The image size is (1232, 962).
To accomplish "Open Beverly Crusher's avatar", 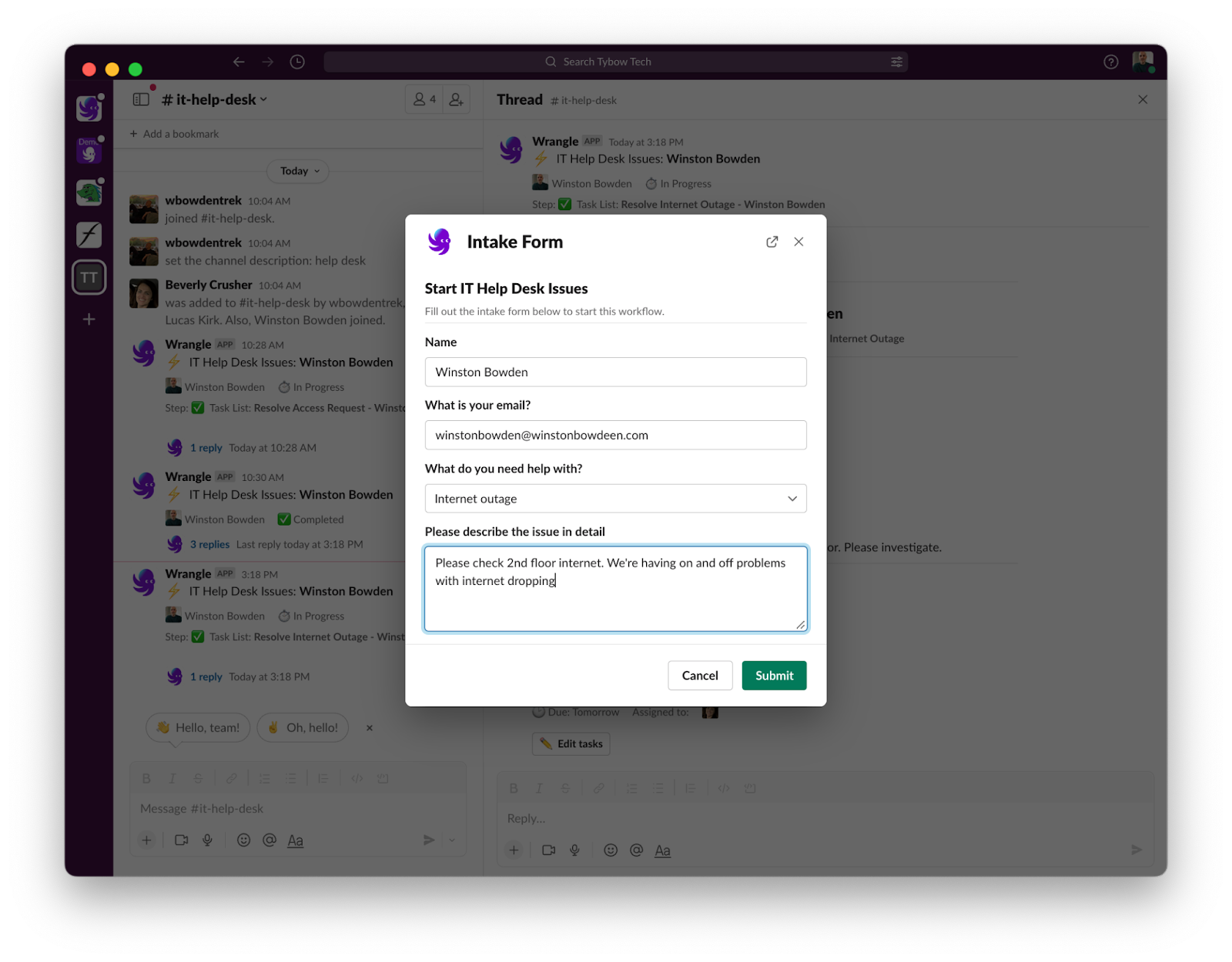I will pos(144,293).
